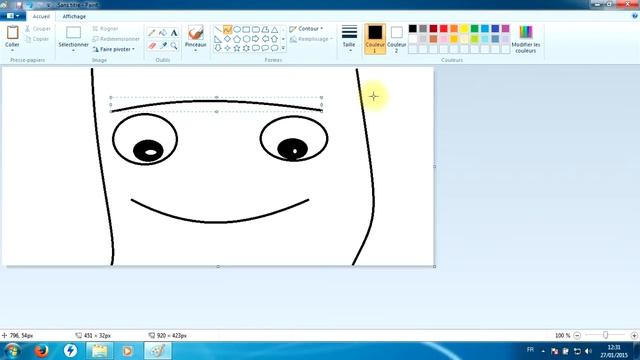
Task: Open the media player taskbar icon
Action: click(x=127, y=351)
